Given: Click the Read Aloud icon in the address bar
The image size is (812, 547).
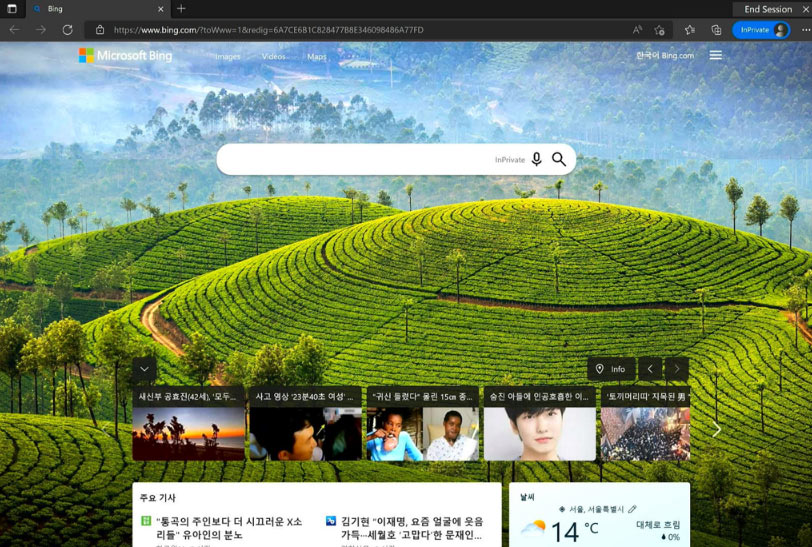Looking at the screenshot, I should pos(637,30).
